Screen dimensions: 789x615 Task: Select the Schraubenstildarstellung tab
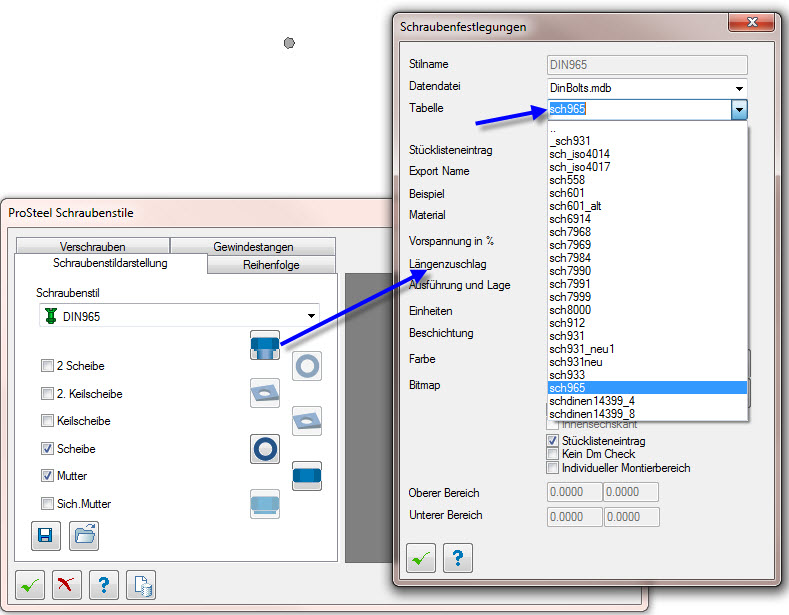pyautogui.click(x=110, y=263)
